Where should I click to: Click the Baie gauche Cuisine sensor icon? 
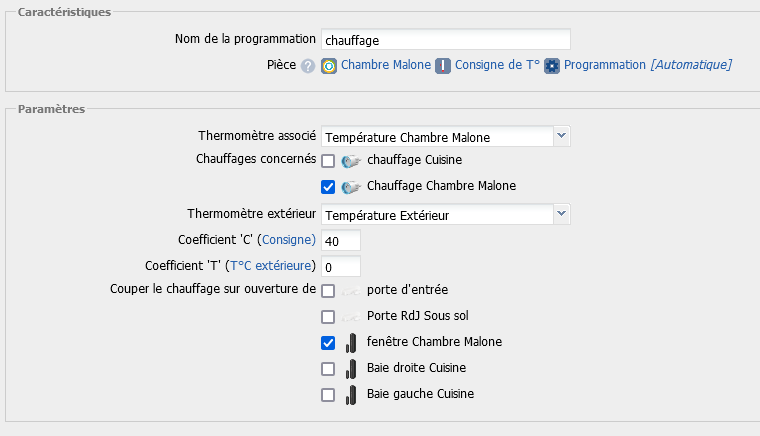pos(351,394)
